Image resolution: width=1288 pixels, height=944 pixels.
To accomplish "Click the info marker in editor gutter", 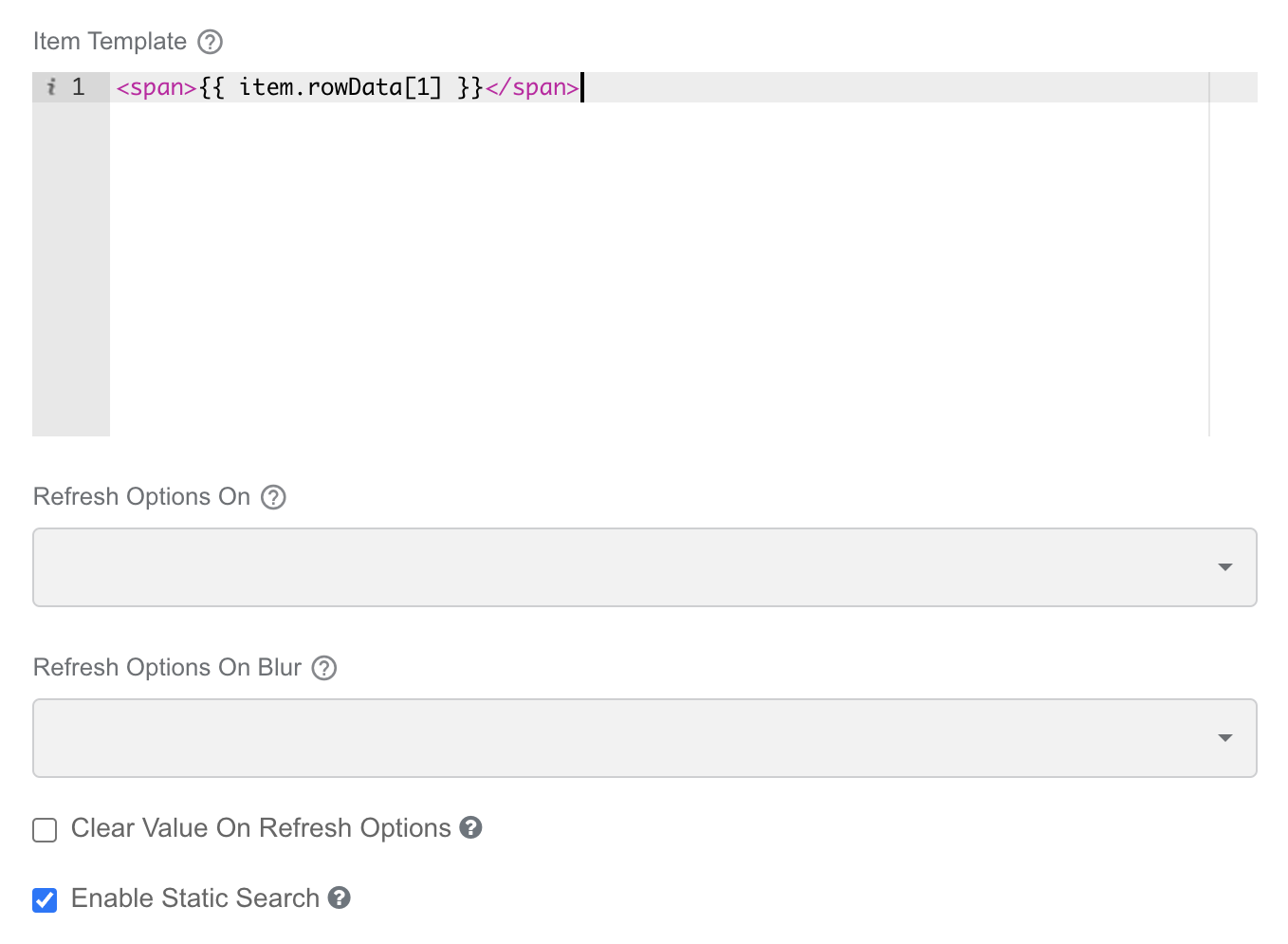I will 51,87.
